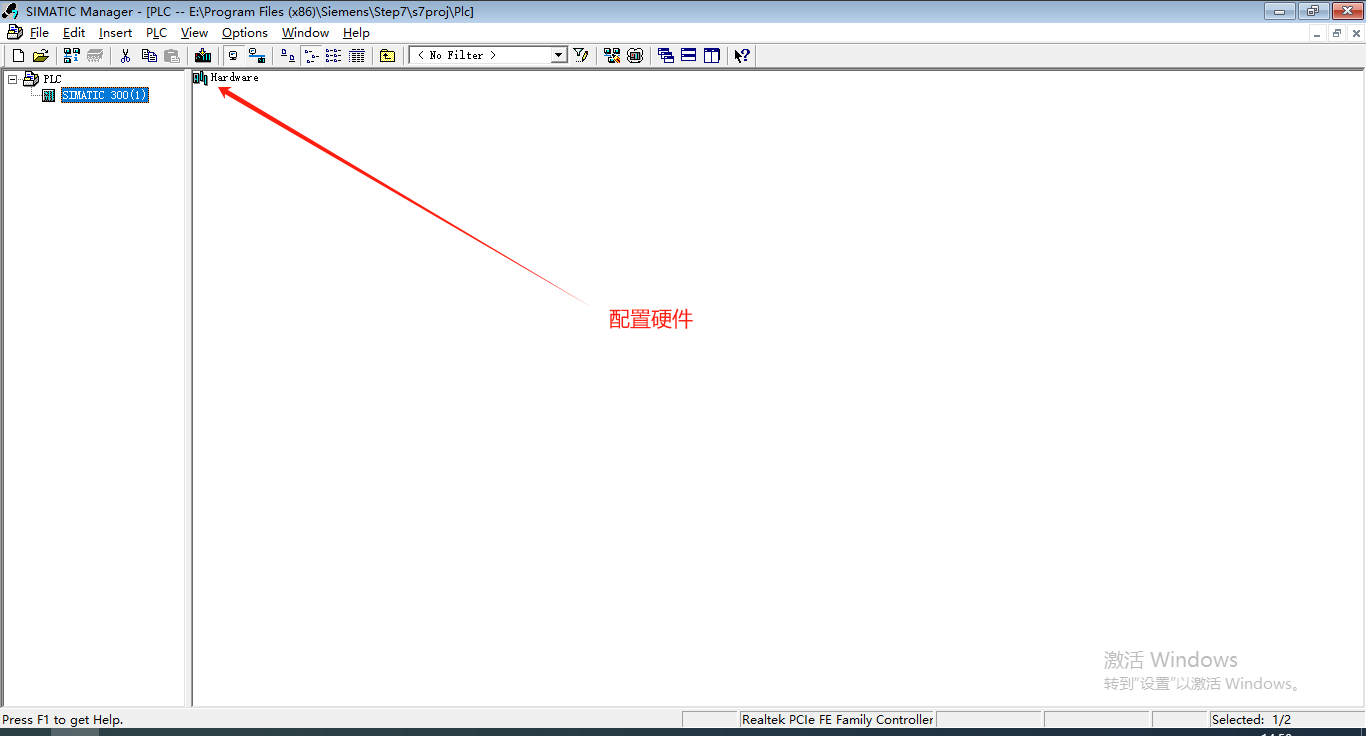Click the context Help arrow-question icon
Screen dimensions: 1366x736
click(742, 56)
